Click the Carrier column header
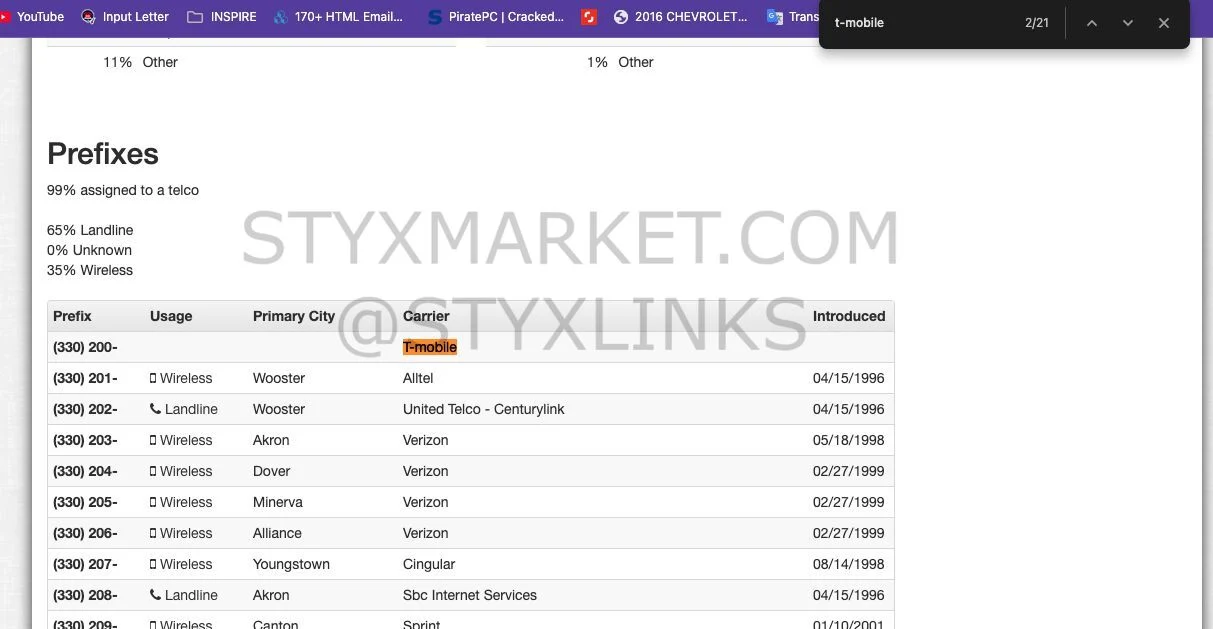 coord(426,316)
